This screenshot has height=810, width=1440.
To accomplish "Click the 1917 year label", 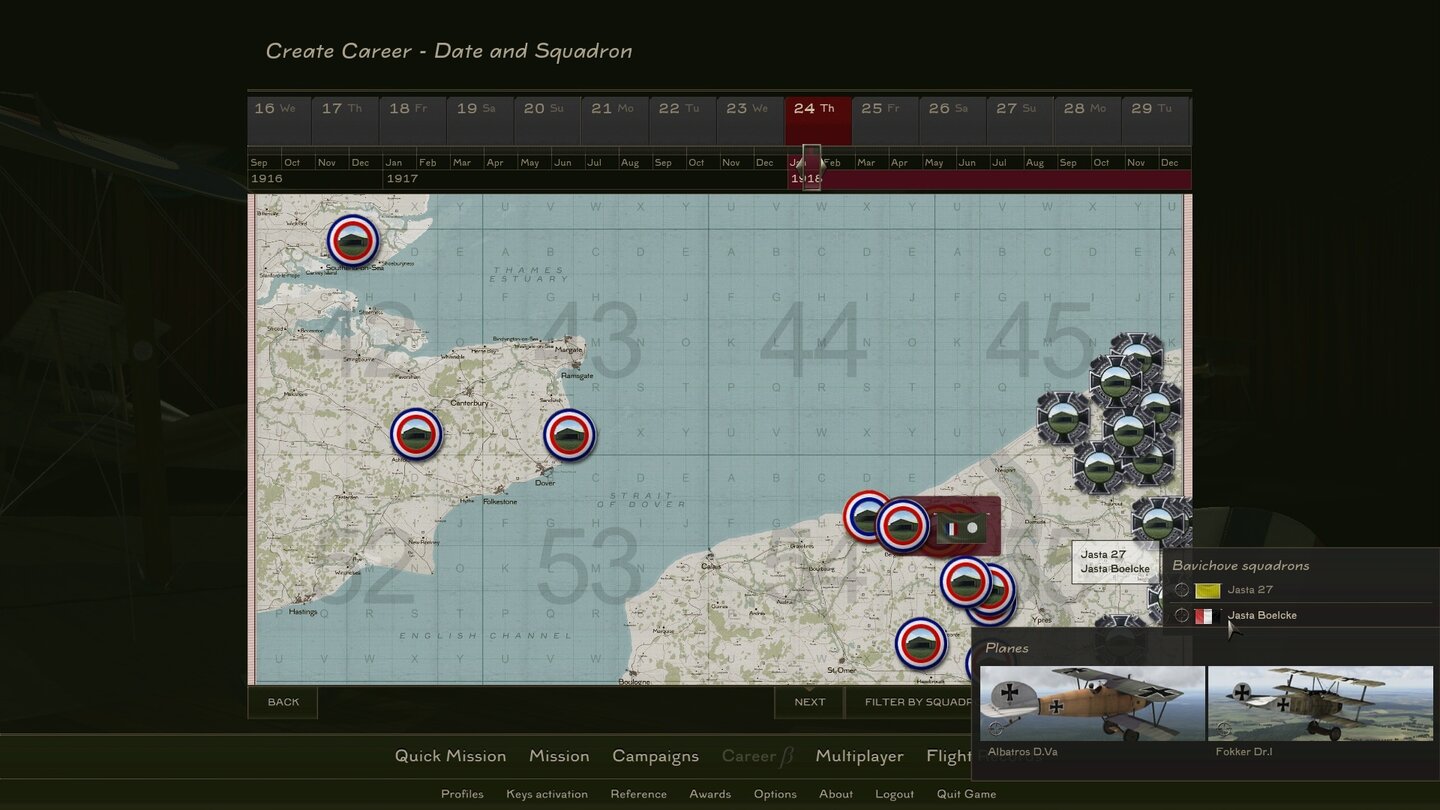I will [x=402, y=179].
